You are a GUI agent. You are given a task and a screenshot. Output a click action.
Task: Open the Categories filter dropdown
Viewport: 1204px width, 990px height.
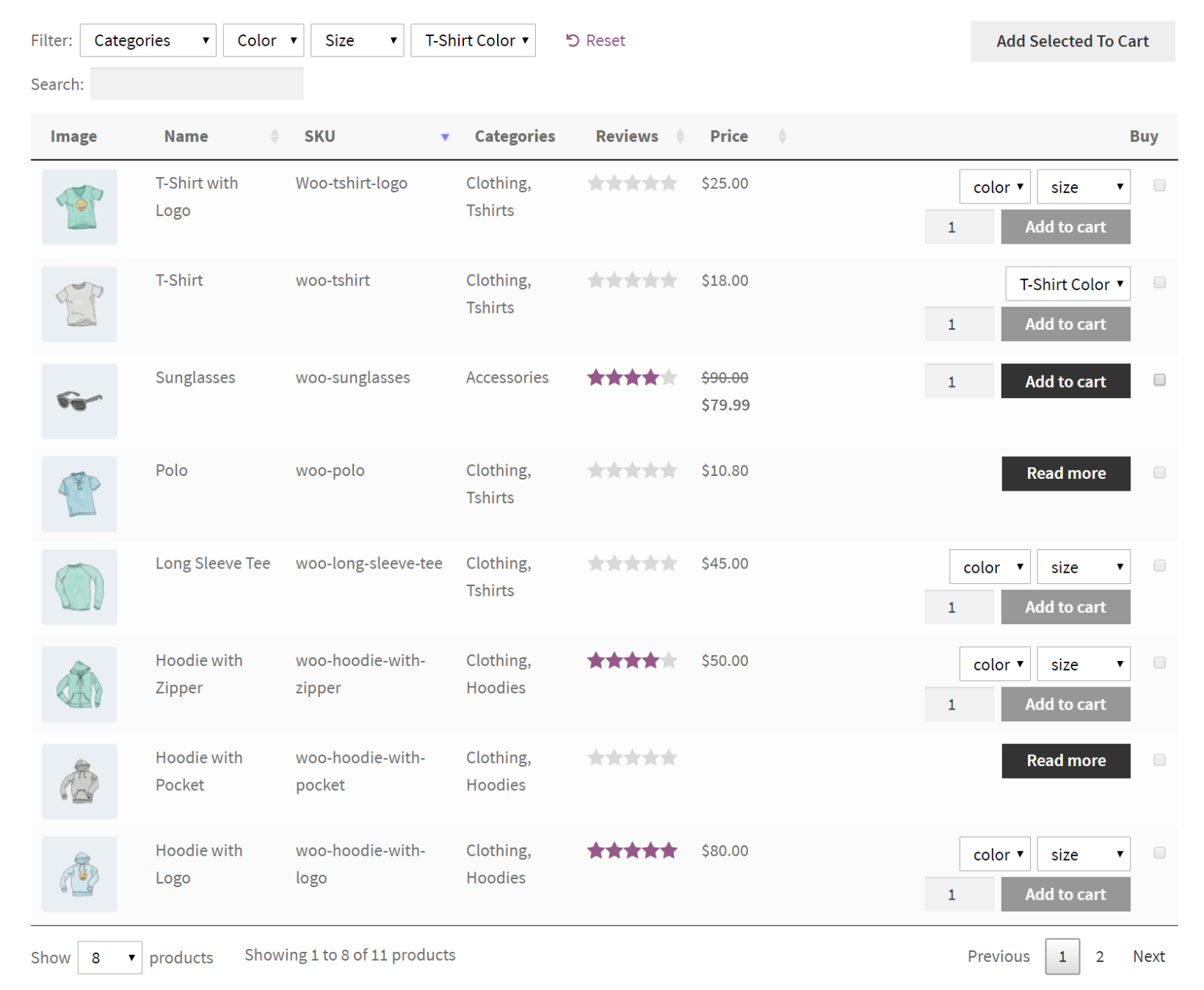[x=148, y=40]
